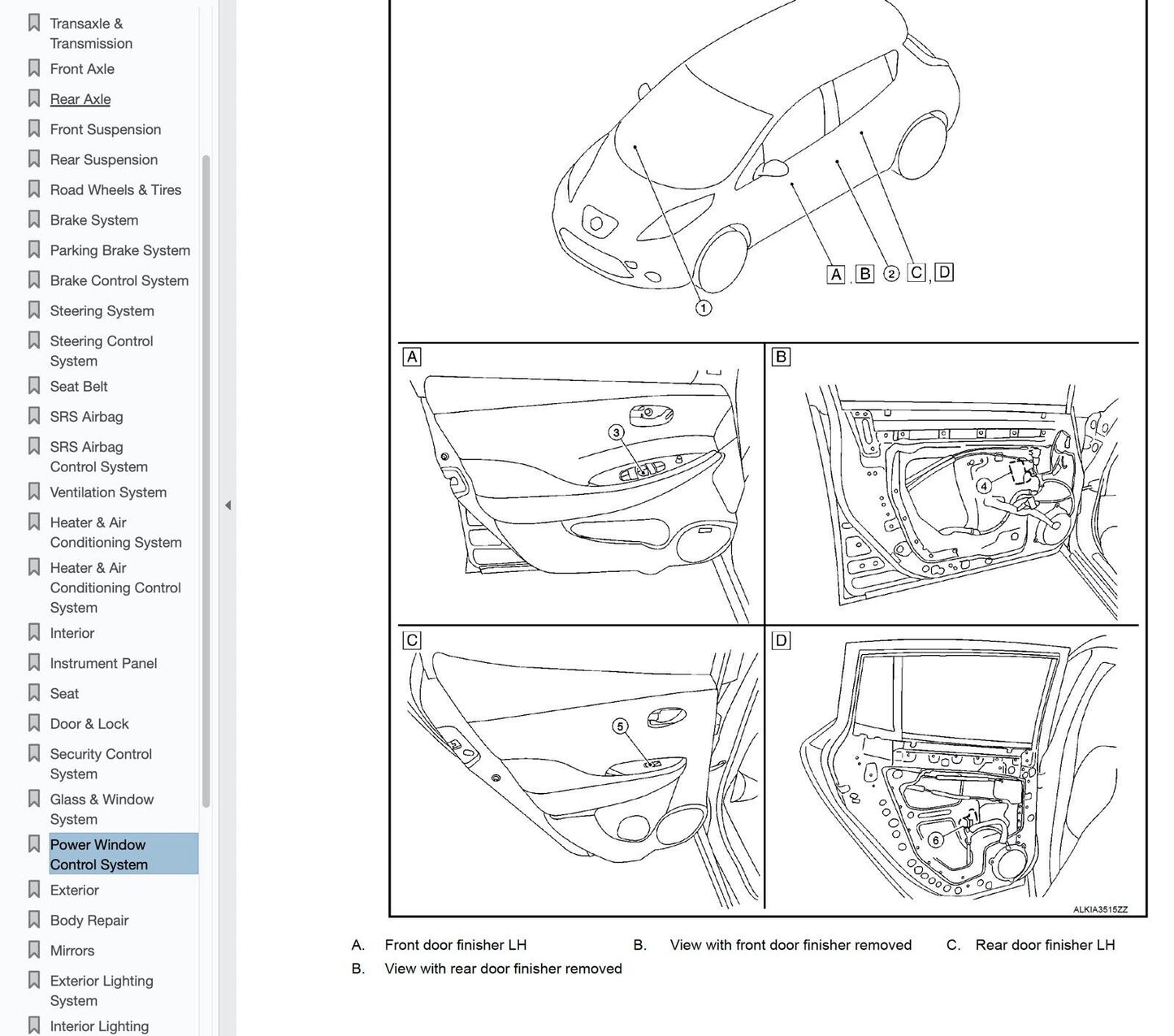Collapse the bookmarks sidebar with the arrow handle
1174x1036 pixels.
pyautogui.click(x=227, y=505)
